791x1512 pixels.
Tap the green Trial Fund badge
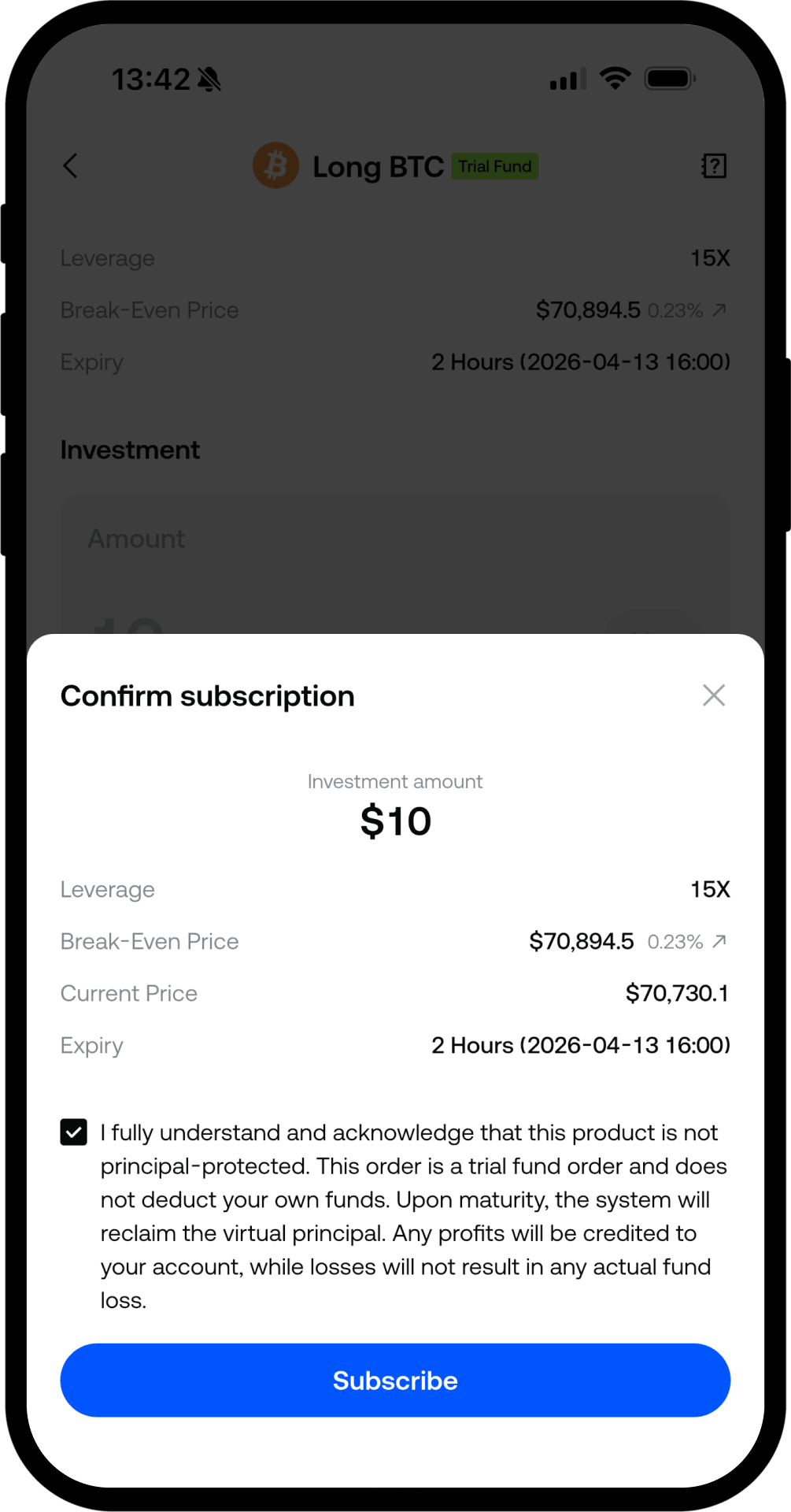[x=495, y=166]
